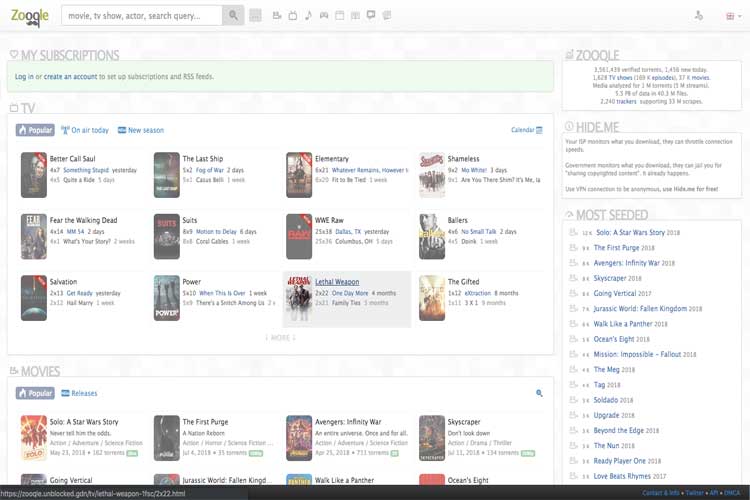Open the speech-bubble category icon

371,15
